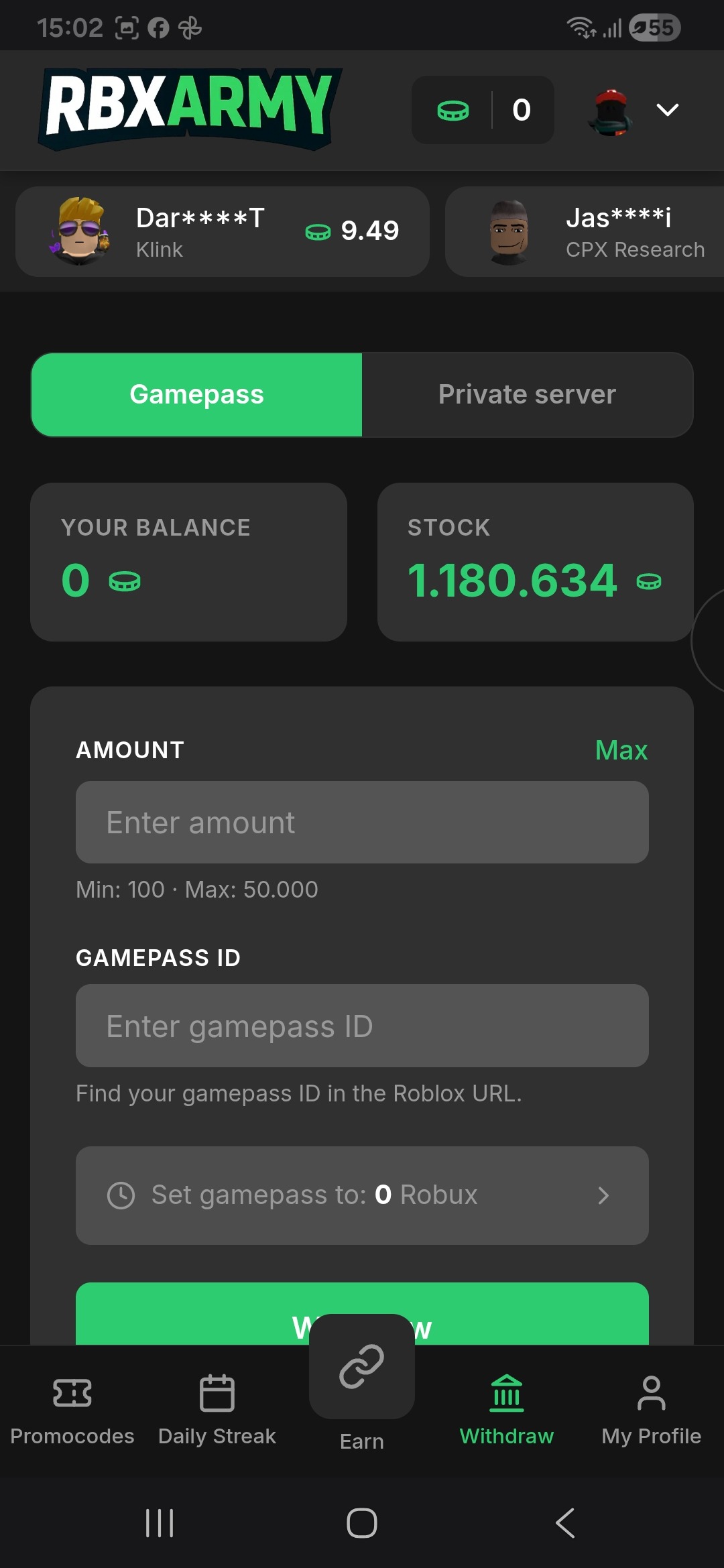Tap Max to fill maximum amount

(x=621, y=750)
